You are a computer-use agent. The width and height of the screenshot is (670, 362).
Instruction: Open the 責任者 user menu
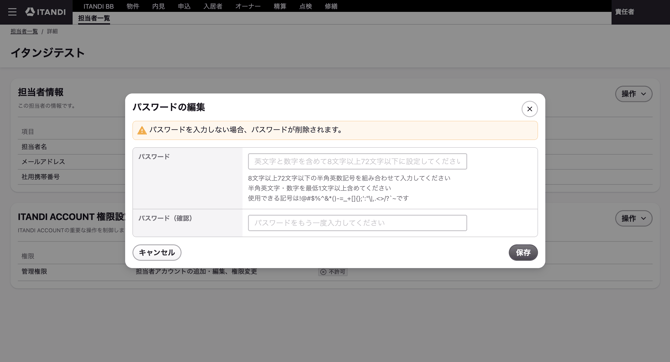pos(625,12)
